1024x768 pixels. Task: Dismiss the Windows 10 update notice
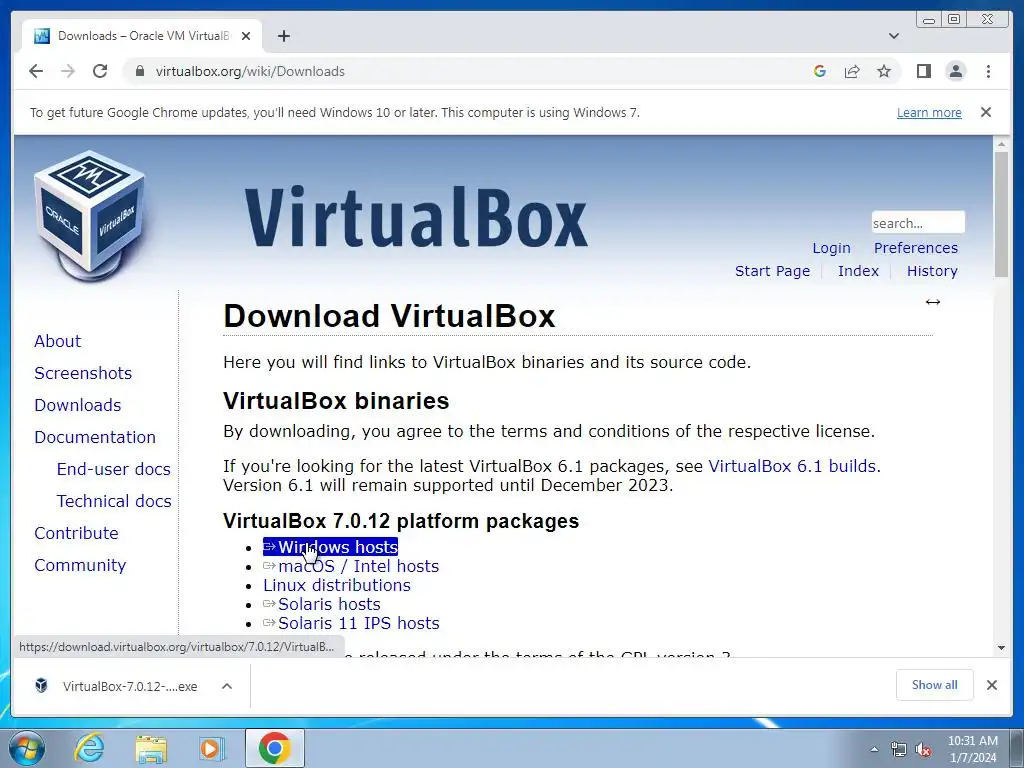[986, 112]
